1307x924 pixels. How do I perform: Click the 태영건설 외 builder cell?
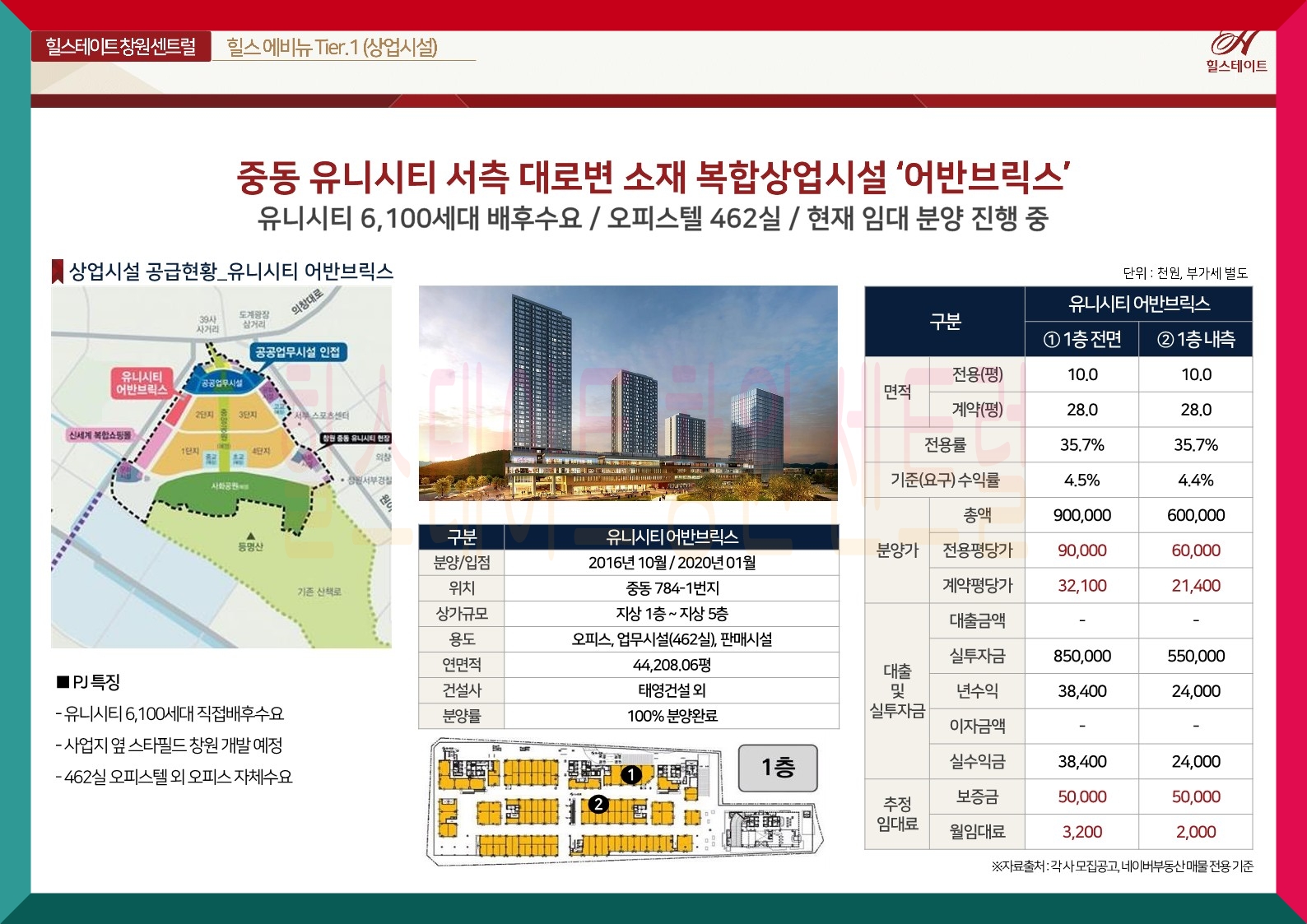click(x=672, y=690)
